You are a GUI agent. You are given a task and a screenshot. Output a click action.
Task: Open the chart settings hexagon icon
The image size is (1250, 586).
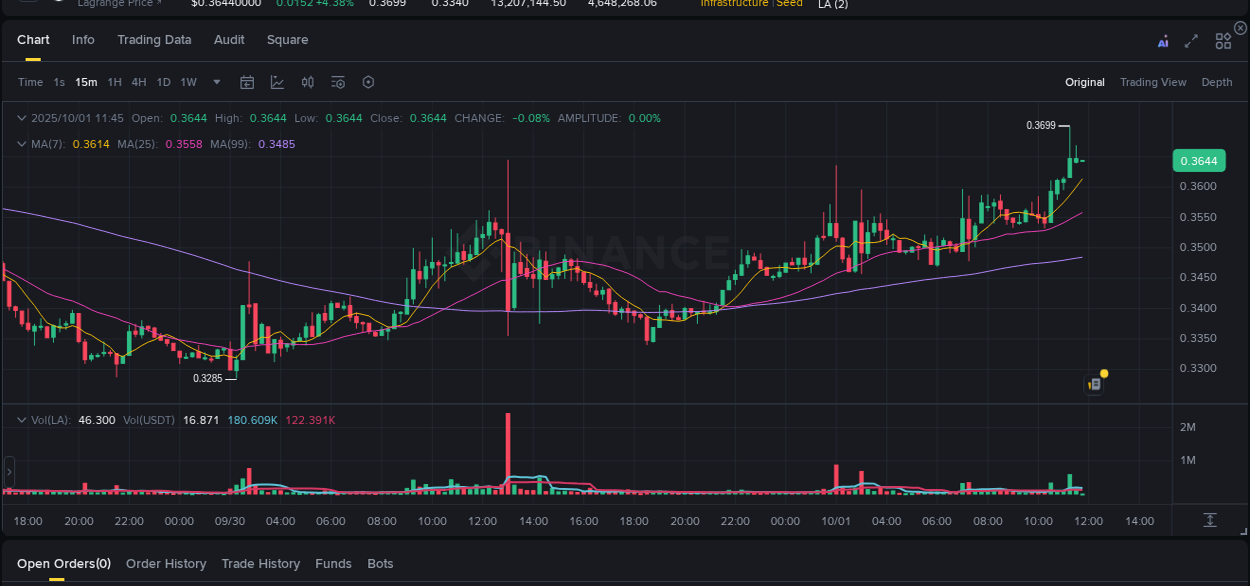(368, 82)
